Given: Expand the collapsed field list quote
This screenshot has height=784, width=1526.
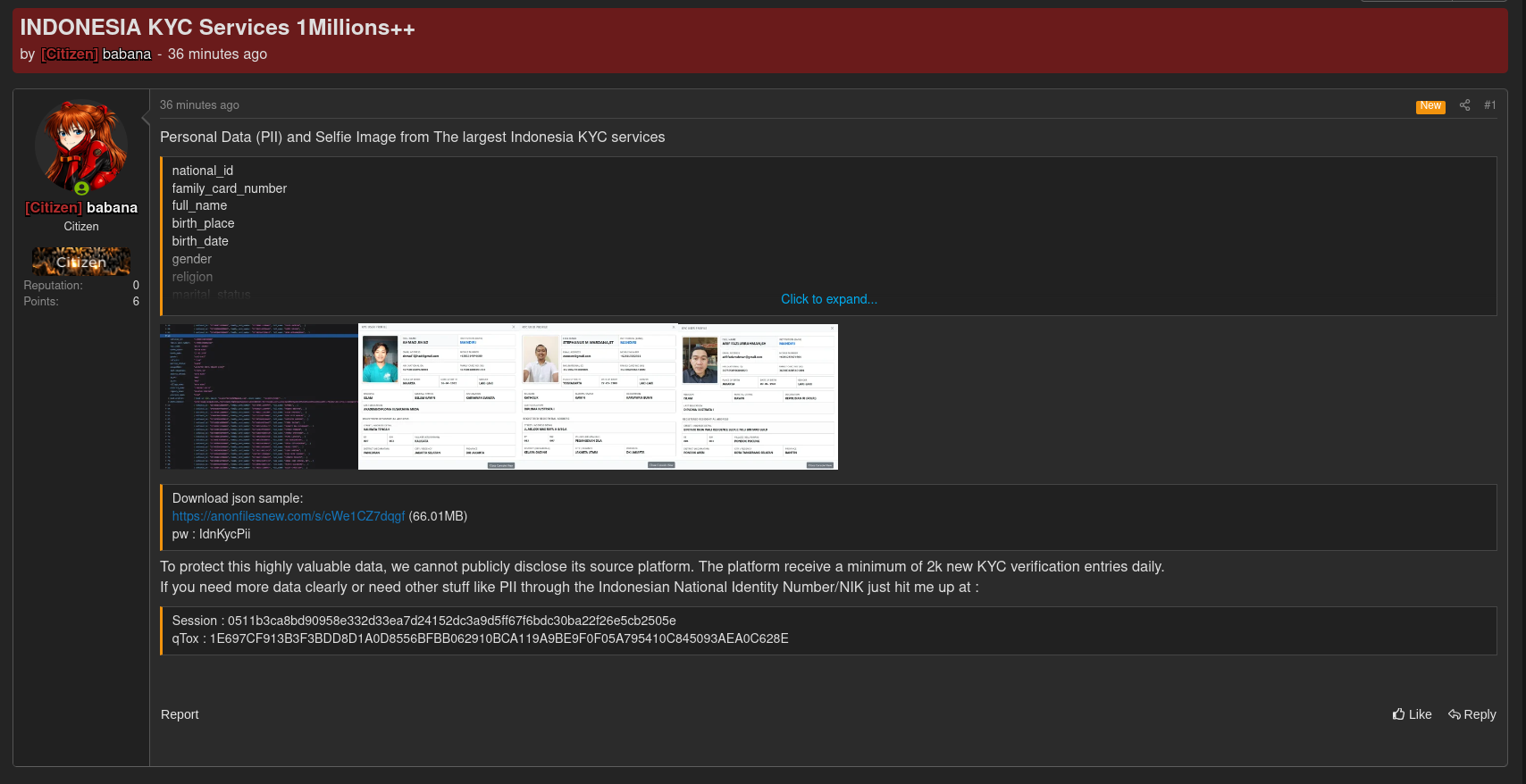Looking at the screenshot, I should (x=829, y=299).
